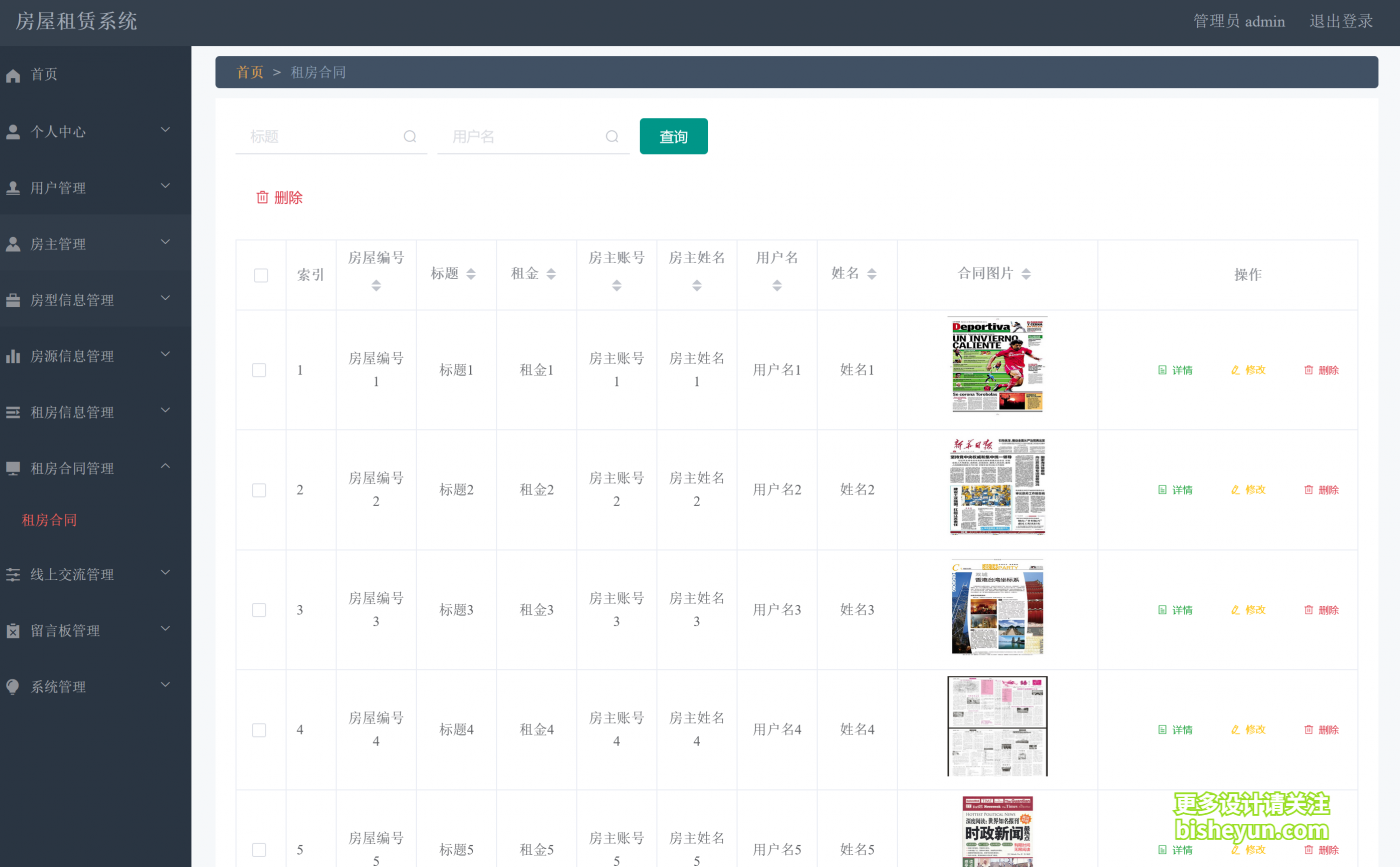Click 管理员 admin in top bar
Screen dimensions: 1400x867
pyautogui.click(x=1239, y=21)
